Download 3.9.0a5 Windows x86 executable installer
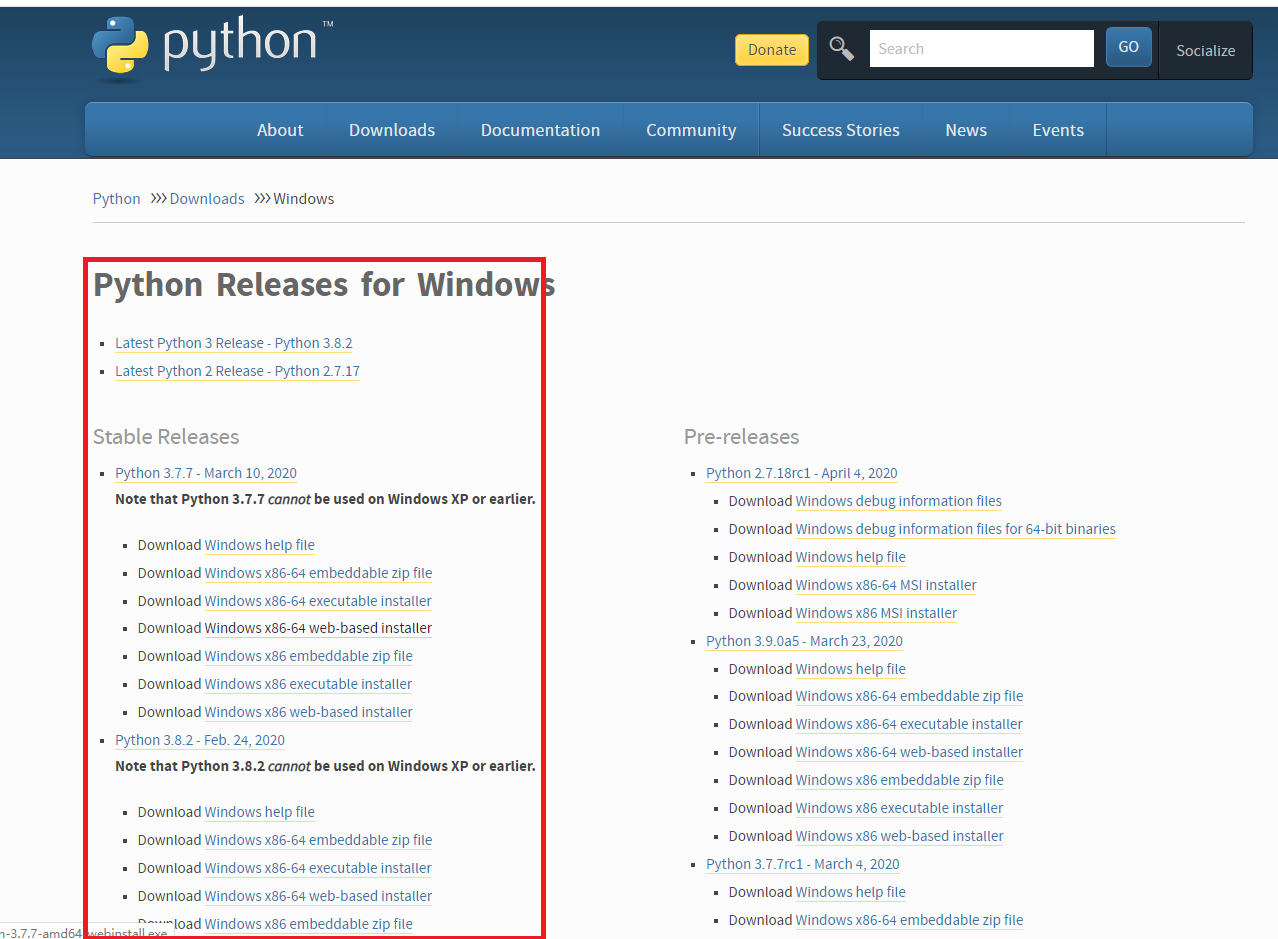The height and width of the screenshot is (939, 1278). tap(899, 808)
